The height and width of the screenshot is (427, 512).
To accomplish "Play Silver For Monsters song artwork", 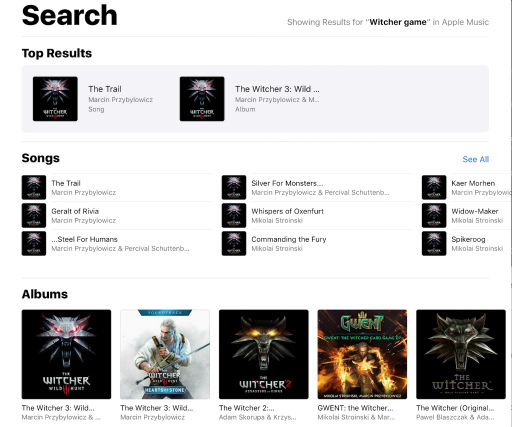I will [234, 187].
